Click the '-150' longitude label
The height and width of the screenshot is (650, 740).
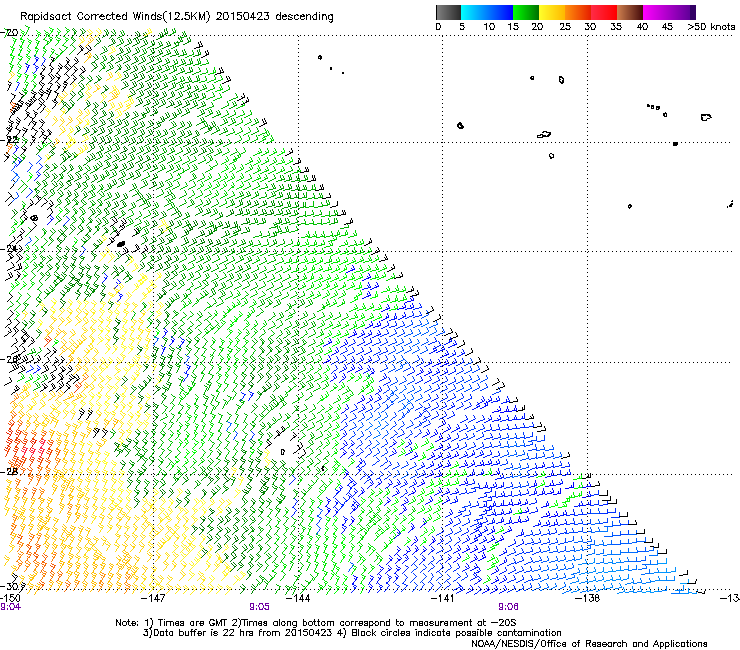pyautogui.click(x=10, y=598)
